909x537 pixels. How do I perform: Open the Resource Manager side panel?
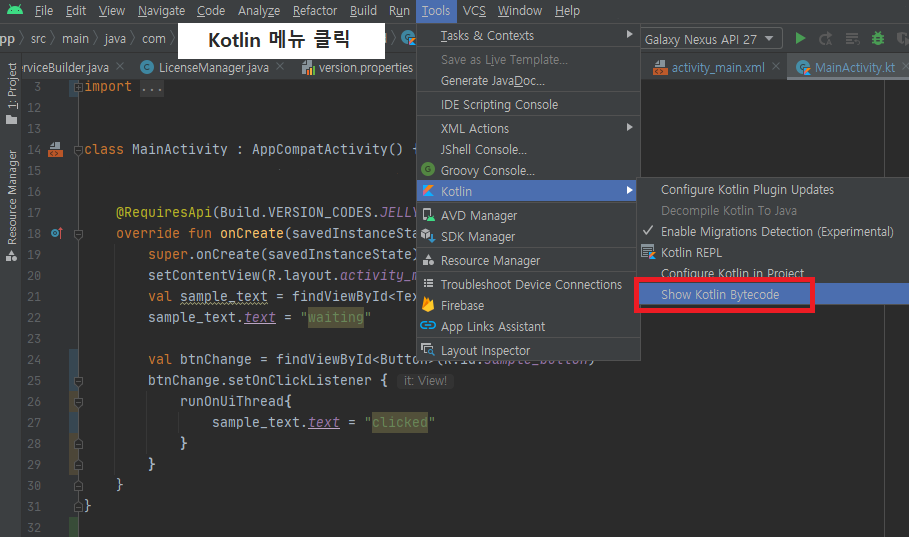point(11,206)
